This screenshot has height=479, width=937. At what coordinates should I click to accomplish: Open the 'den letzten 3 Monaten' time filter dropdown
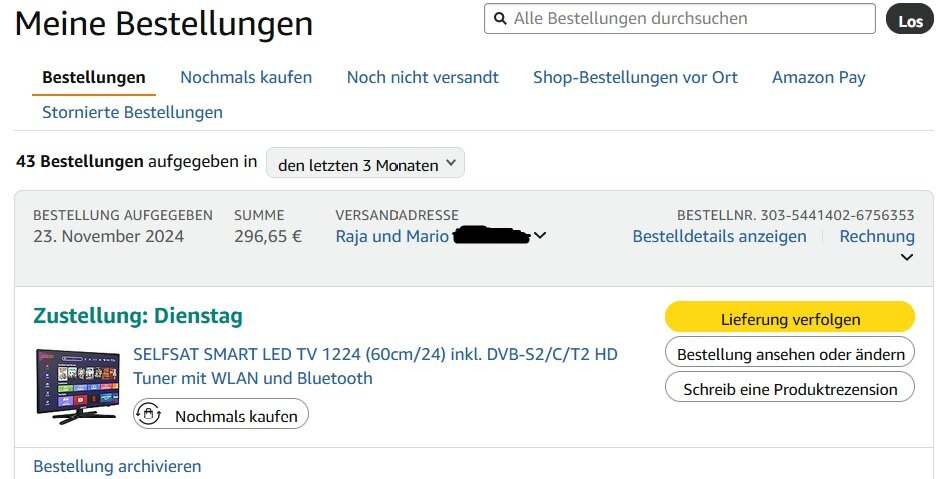click(x=365, y=163)
